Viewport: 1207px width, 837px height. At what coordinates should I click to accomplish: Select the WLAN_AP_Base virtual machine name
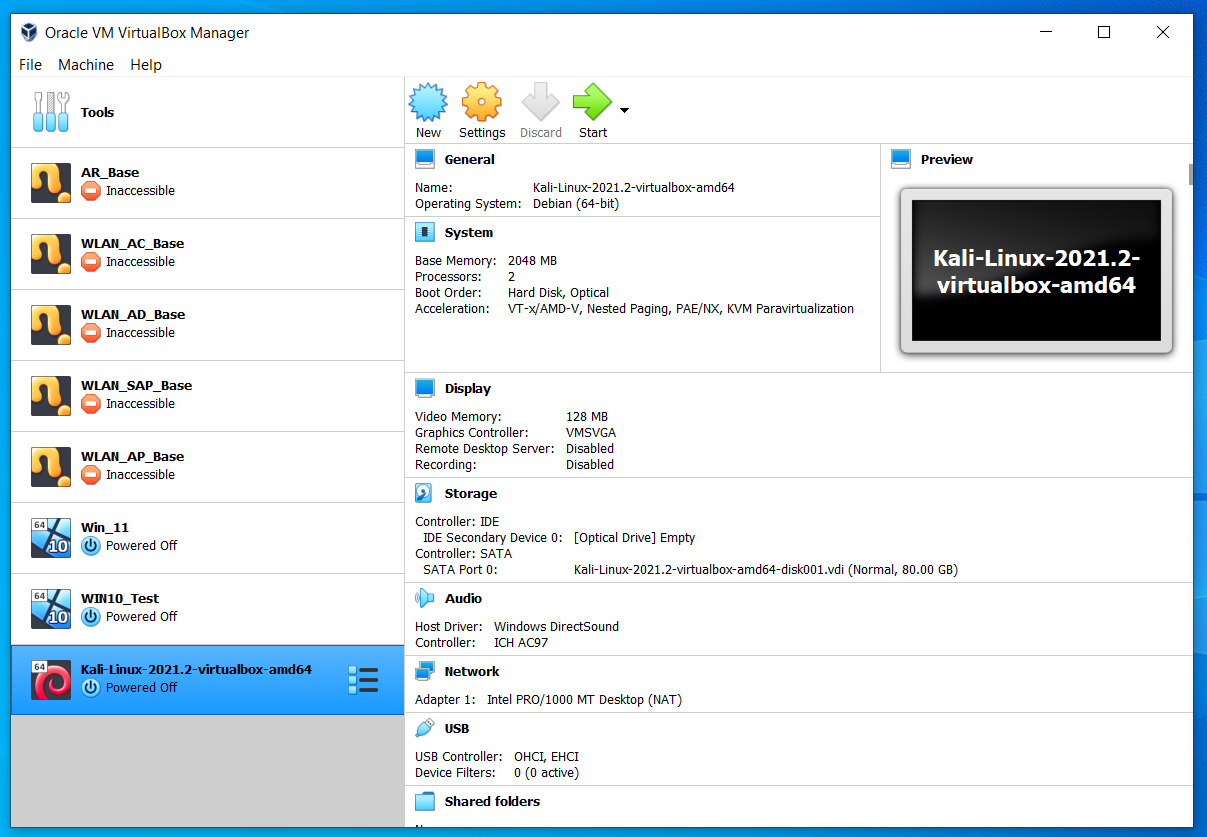132,456
